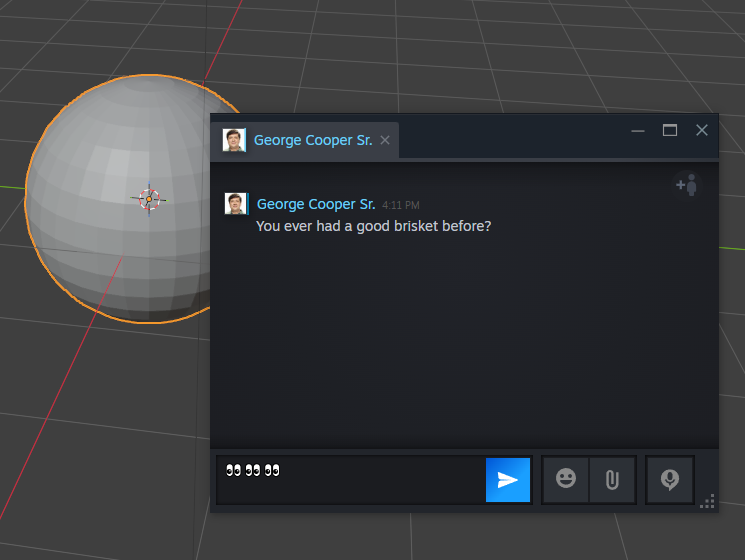Focus the chat message input field
Screen dimensions: 745x560
(351, 480)
